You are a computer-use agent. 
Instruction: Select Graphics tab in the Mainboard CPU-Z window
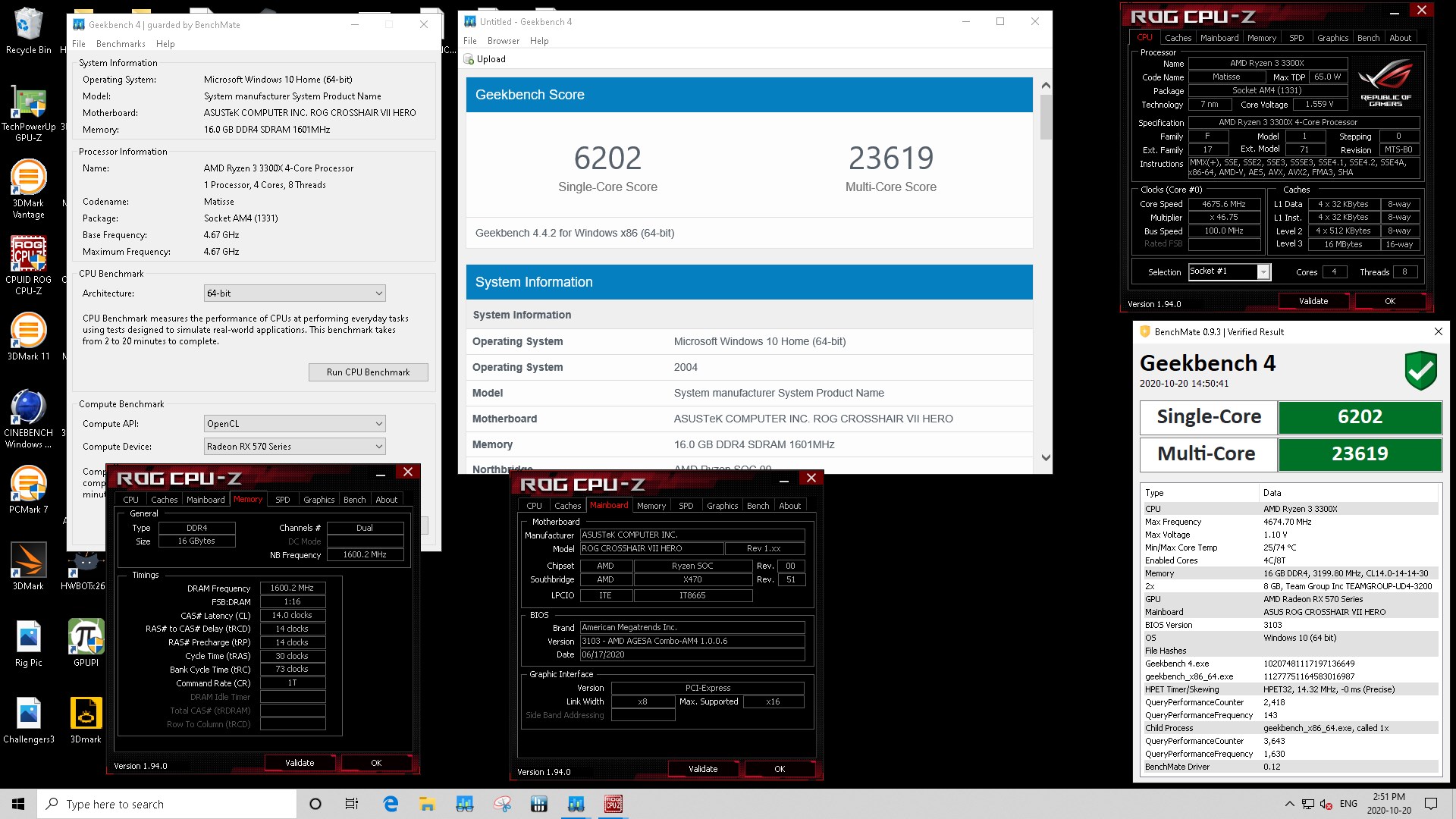722,506
